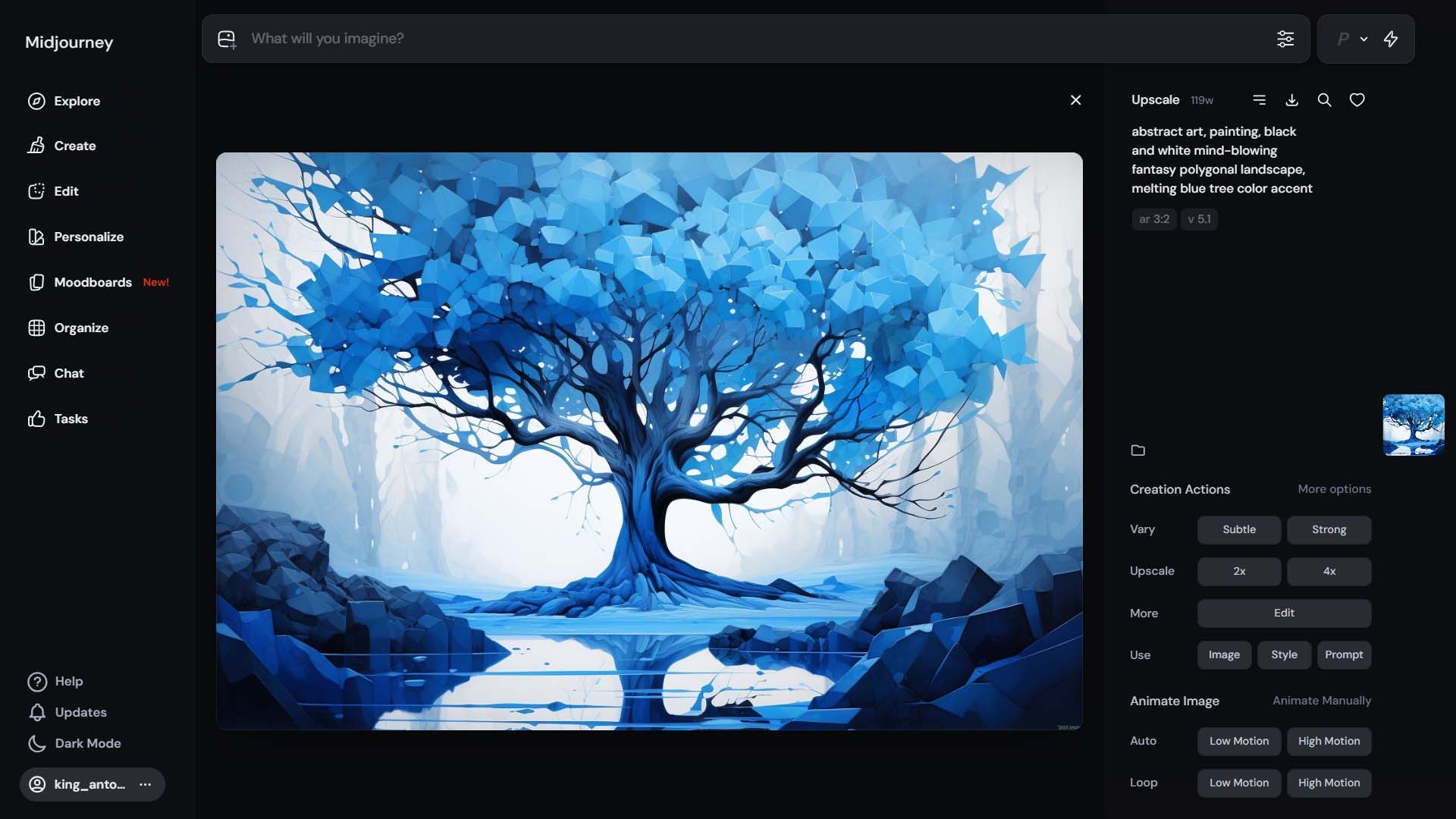Open the P personalization dropdown
Screen dimensions: 1456x819
pyautogui.click(x=1351, y=39)
